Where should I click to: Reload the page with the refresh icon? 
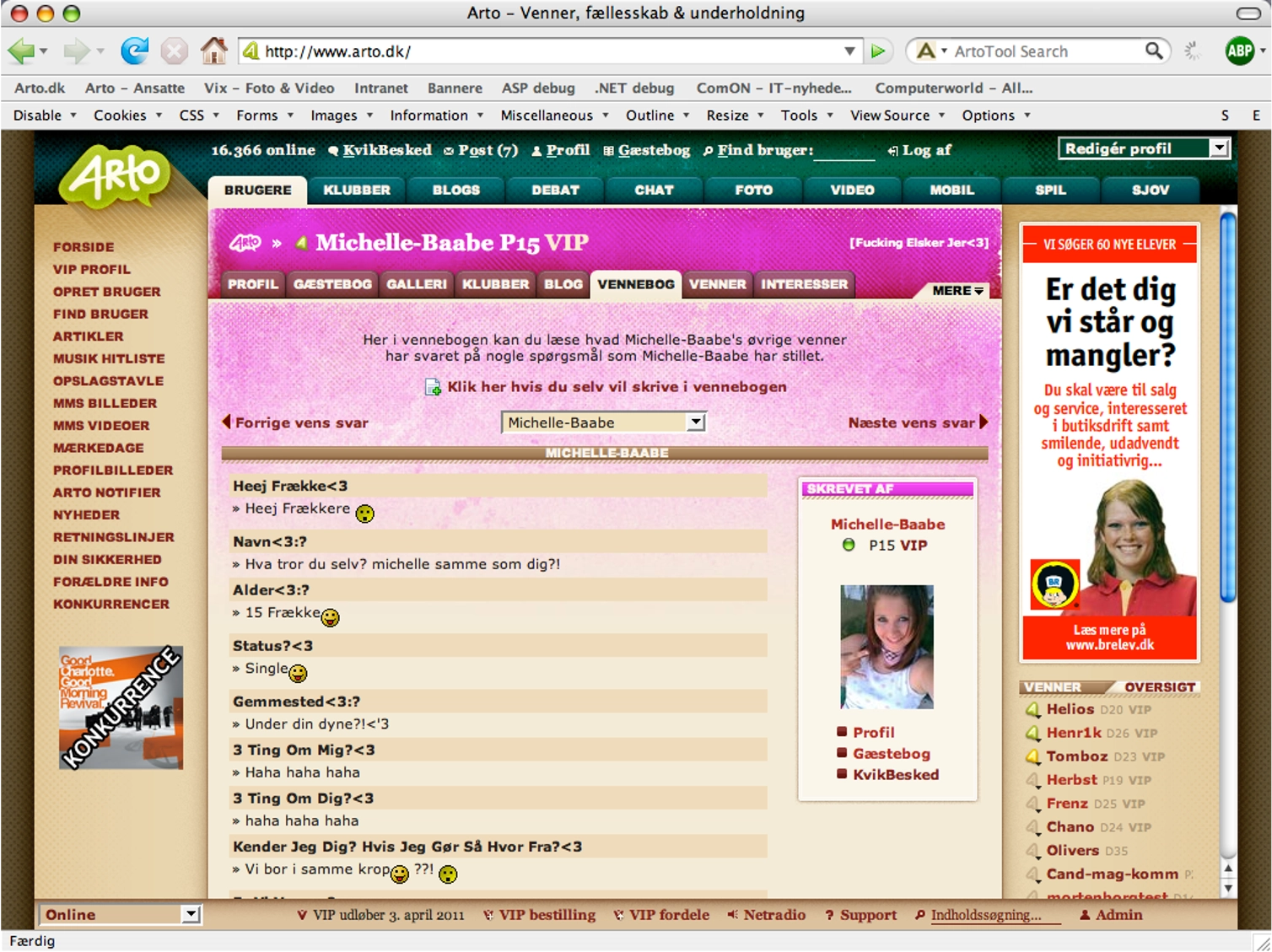[134, 51]
